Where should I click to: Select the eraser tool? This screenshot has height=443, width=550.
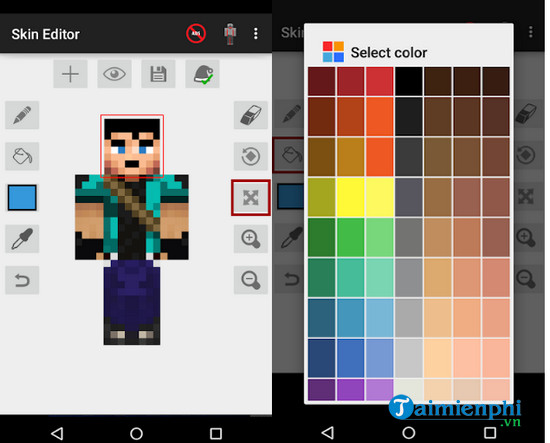pos(250,115)
